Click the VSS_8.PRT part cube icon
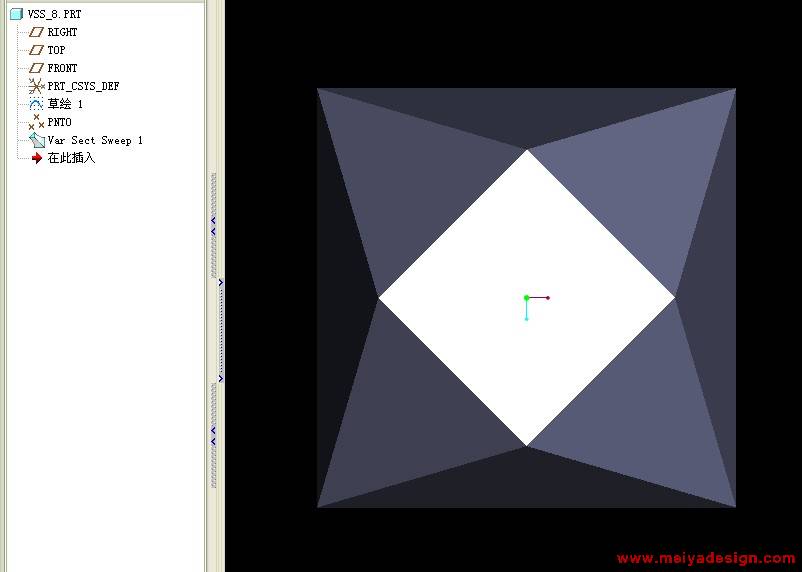This screenshot has height=572, width=802. (16, 14)
